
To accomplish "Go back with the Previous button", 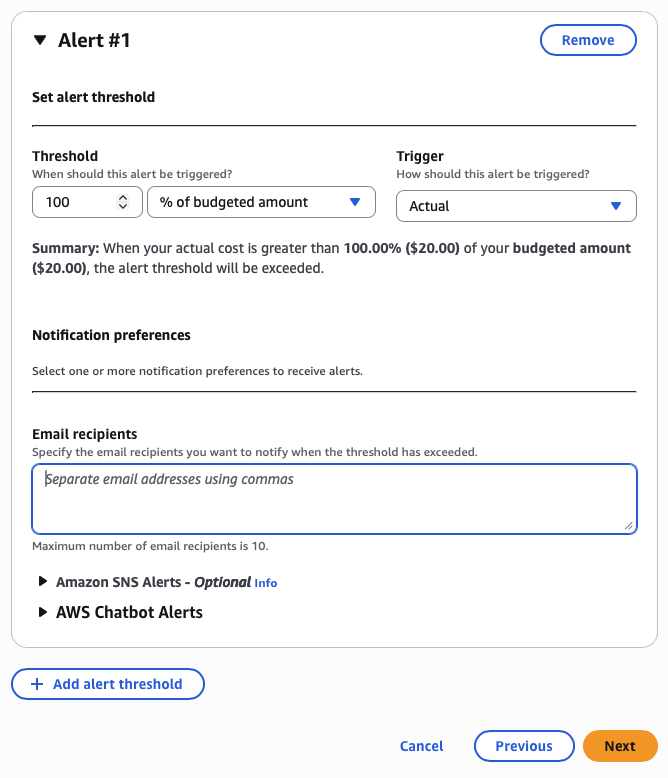I will point(524,746).
